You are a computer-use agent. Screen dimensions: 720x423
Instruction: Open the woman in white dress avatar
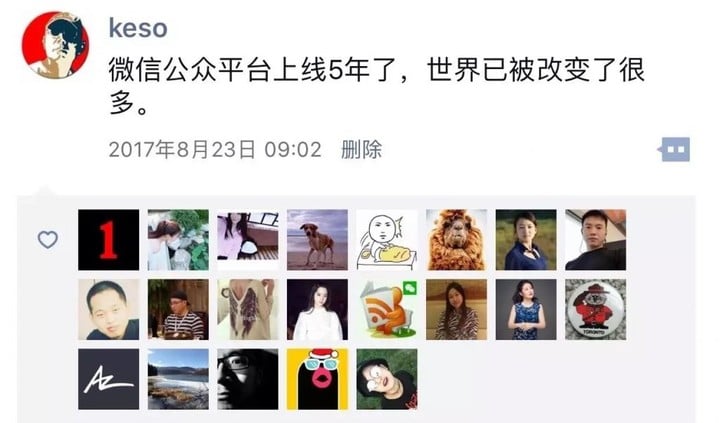(317, 310)
